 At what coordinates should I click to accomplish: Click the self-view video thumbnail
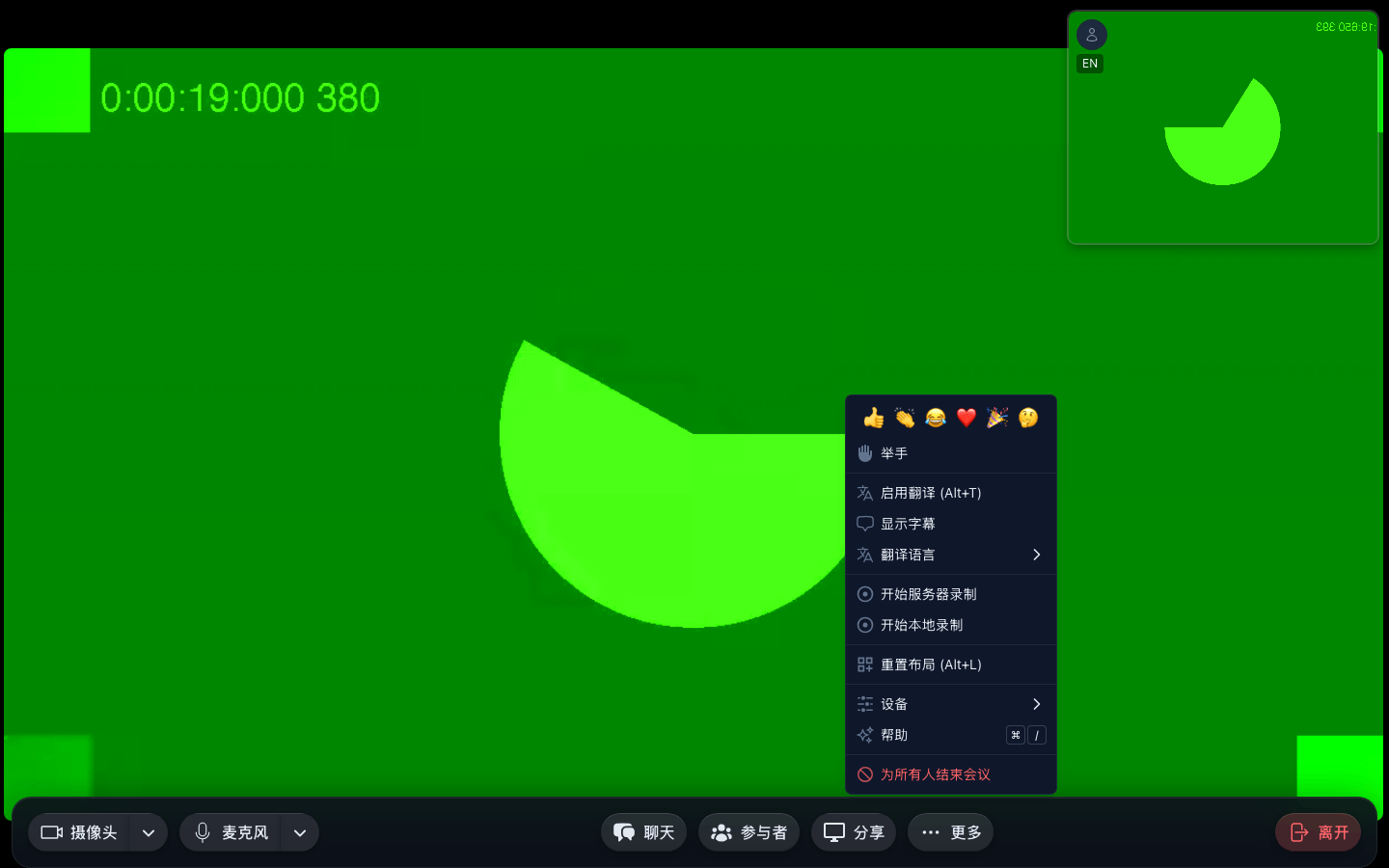coord(1223,127)
